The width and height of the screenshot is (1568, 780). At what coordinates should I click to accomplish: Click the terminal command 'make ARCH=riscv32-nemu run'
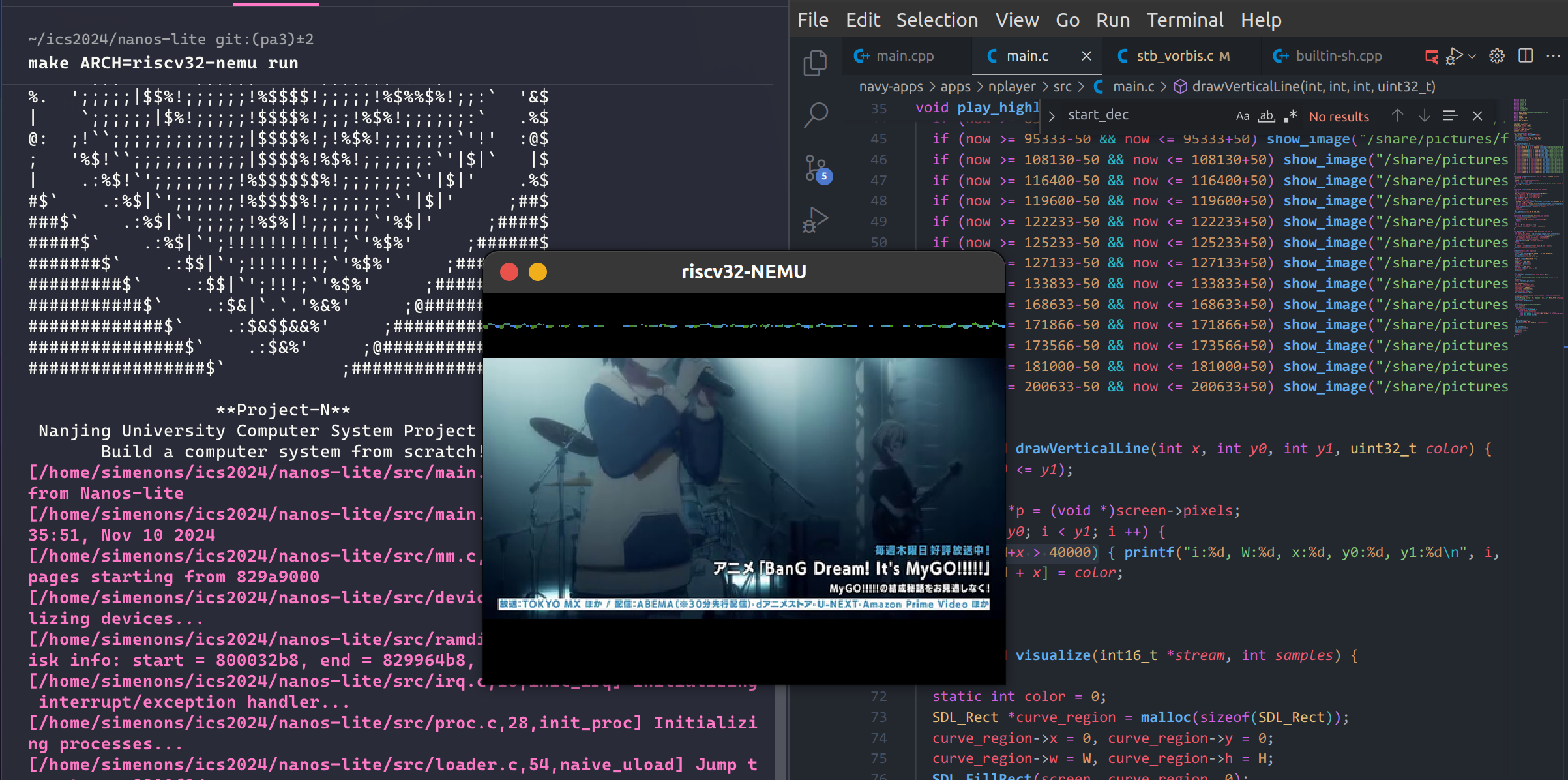[x=163, y=63]
